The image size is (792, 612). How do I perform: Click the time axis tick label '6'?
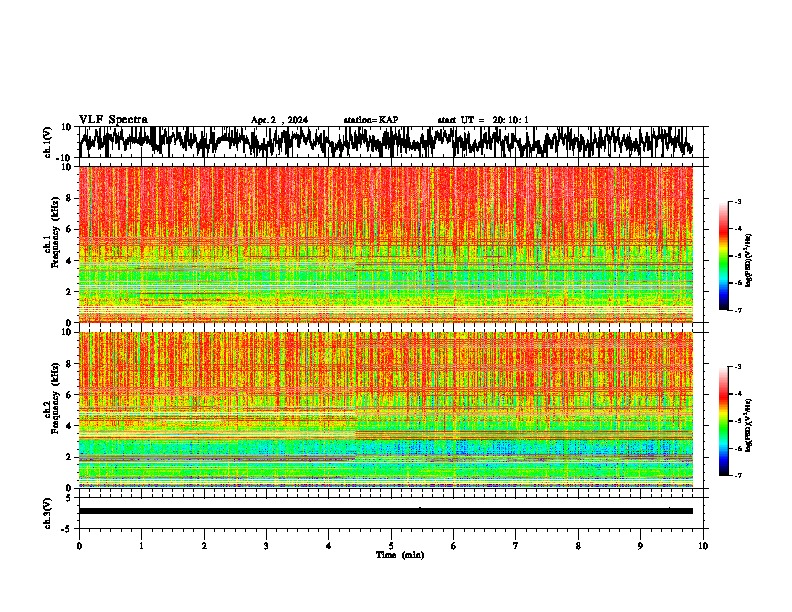click(x=454, y=546)
